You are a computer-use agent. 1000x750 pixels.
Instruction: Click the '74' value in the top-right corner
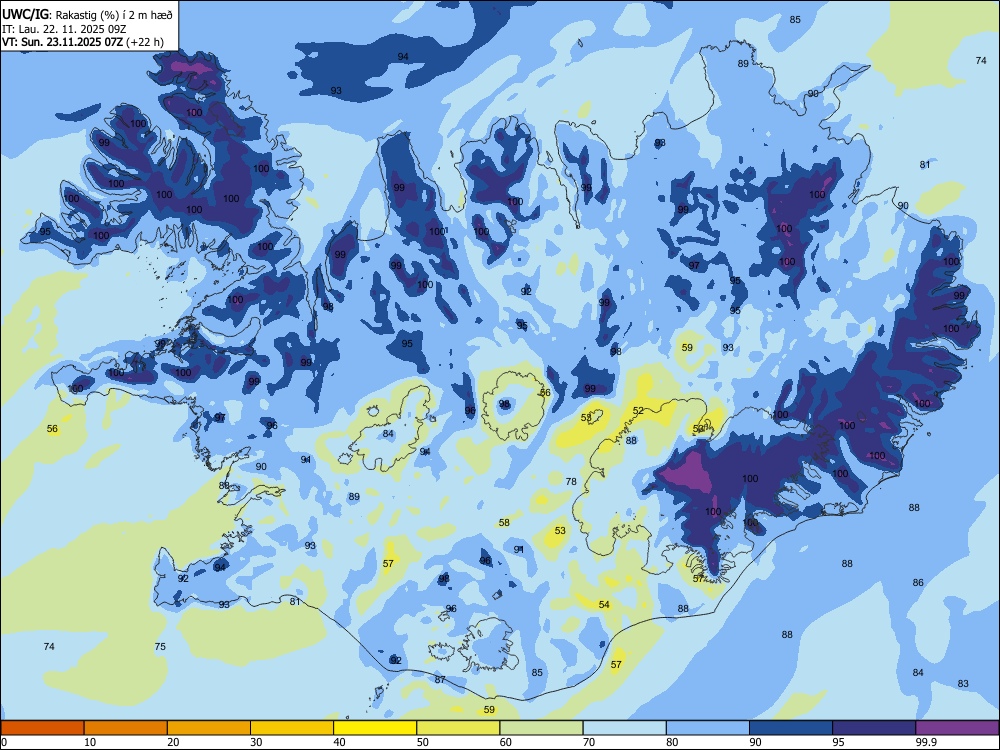pyautogui.click(x=981, y=60)
